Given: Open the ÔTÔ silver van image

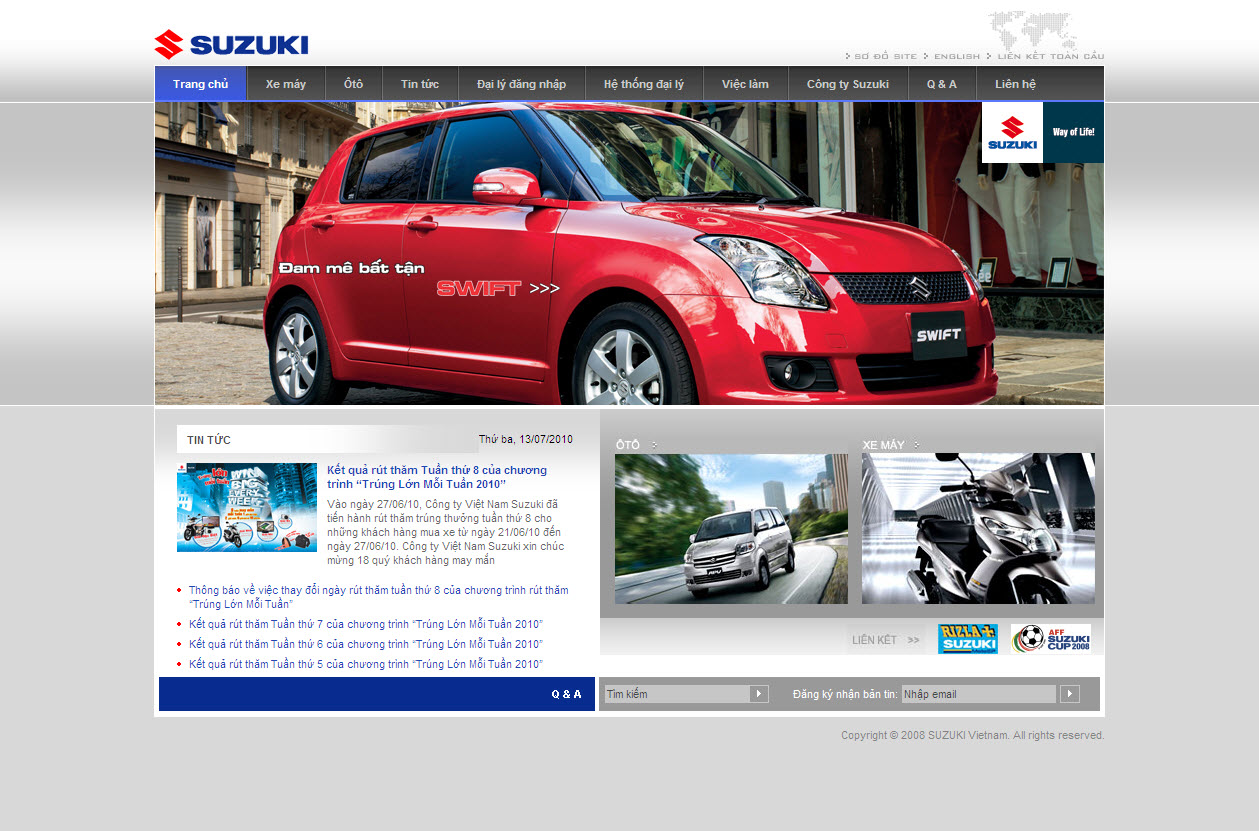Looking at the screenshot, I should (x=731, y=529).
